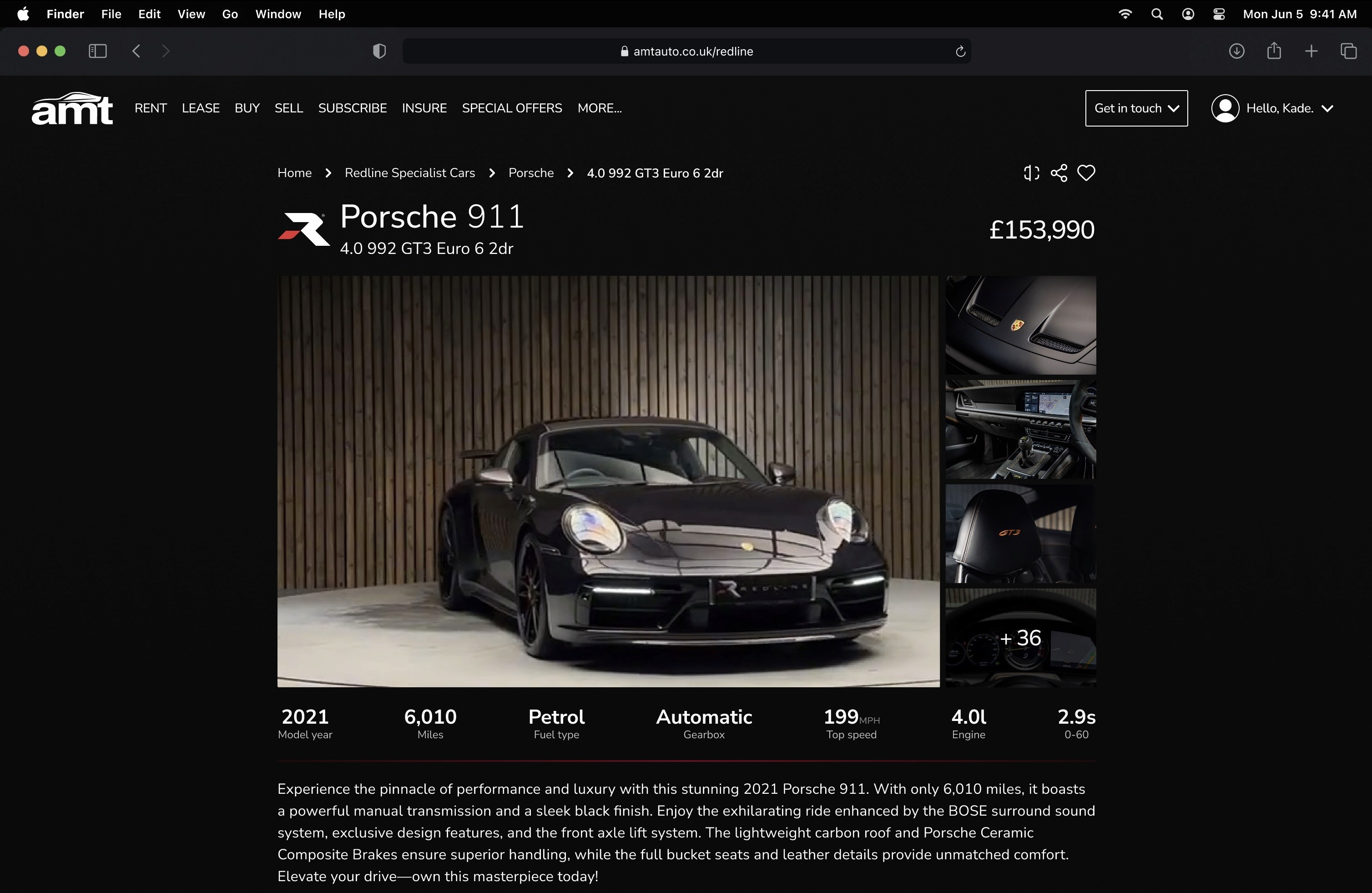1372x893 pixels.
Task: Add the Porsche 911 to favorites
Action: 1087,173
